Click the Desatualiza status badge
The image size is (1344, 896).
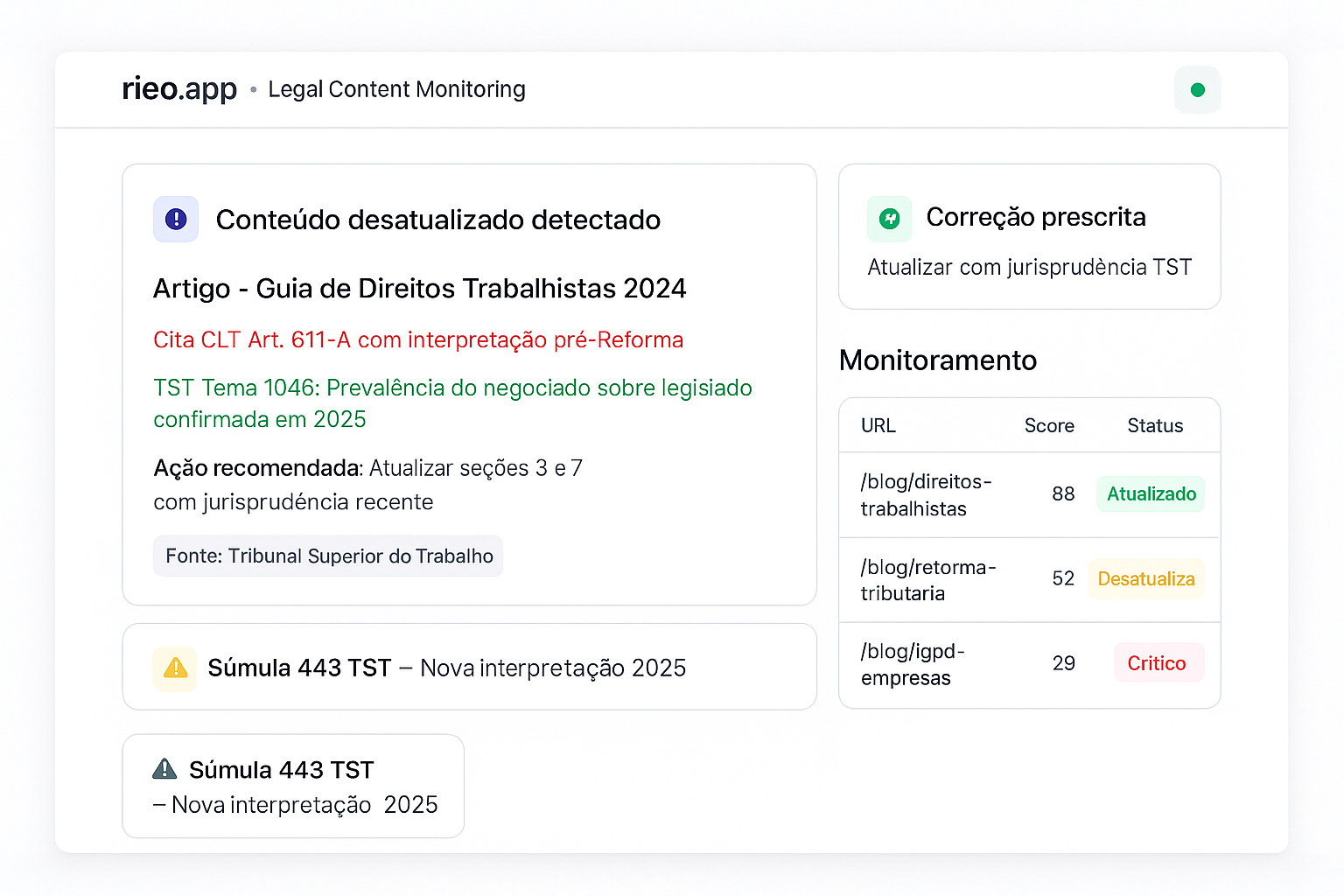1146,578
